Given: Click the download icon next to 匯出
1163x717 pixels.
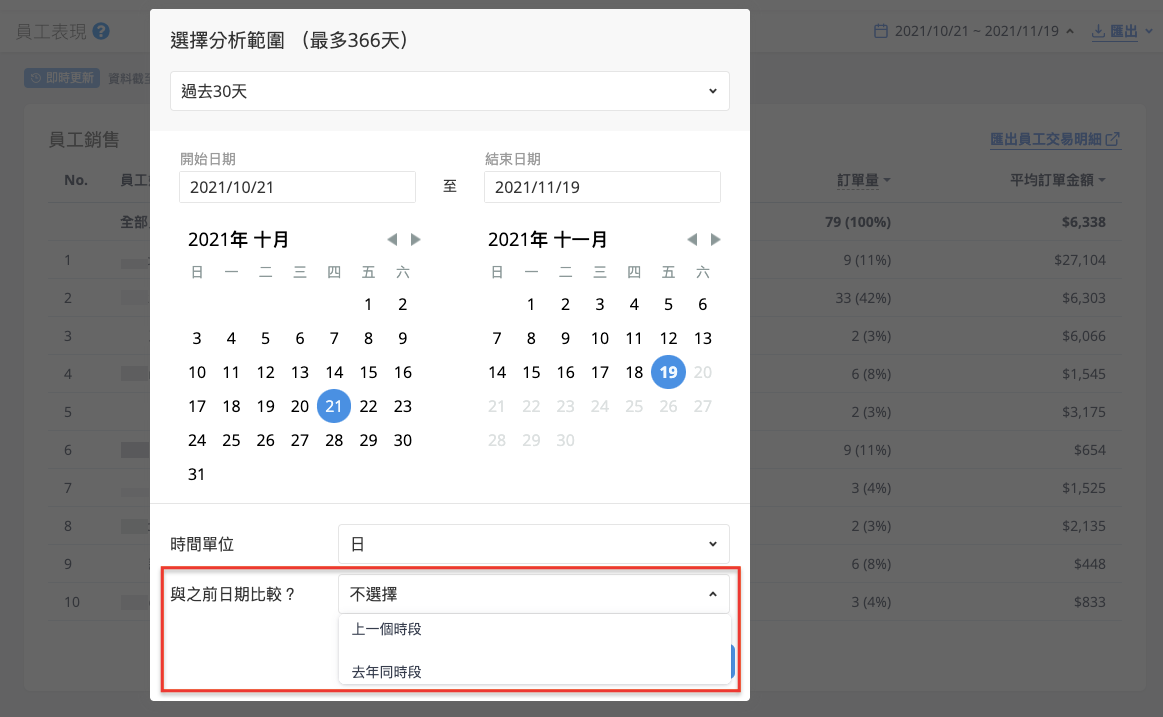Looking at the screenshot, I should (1098, 31).
